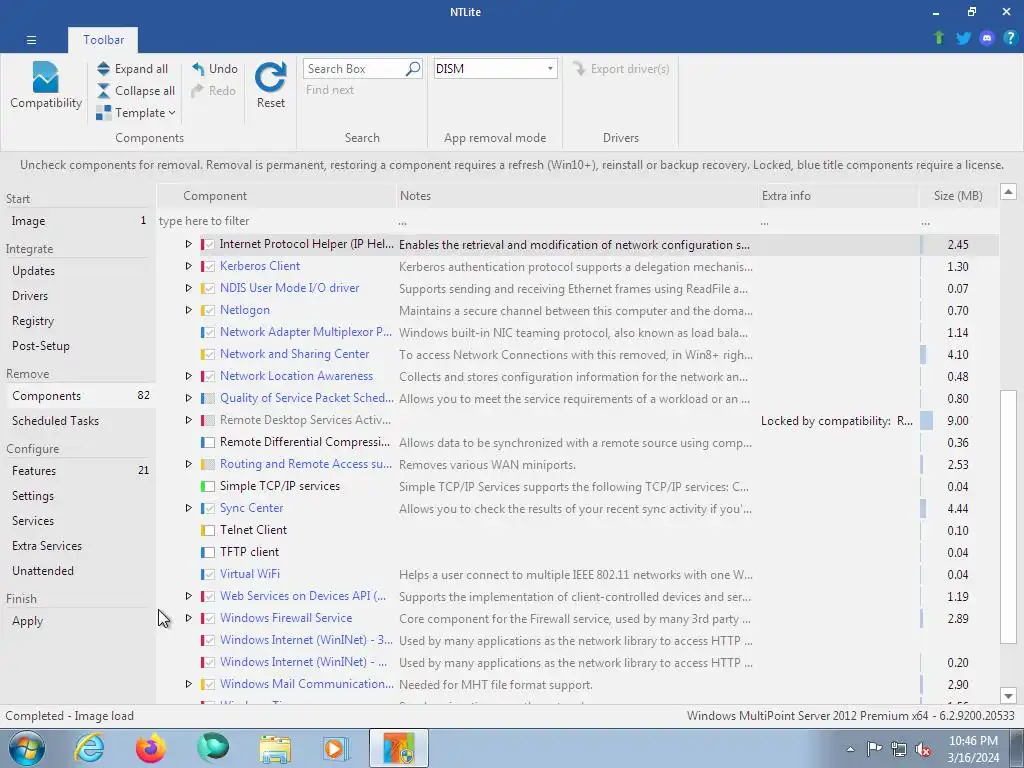Click the Expand all icon
The height and width of the screenshot is (768, 1024).
(103, 69)
